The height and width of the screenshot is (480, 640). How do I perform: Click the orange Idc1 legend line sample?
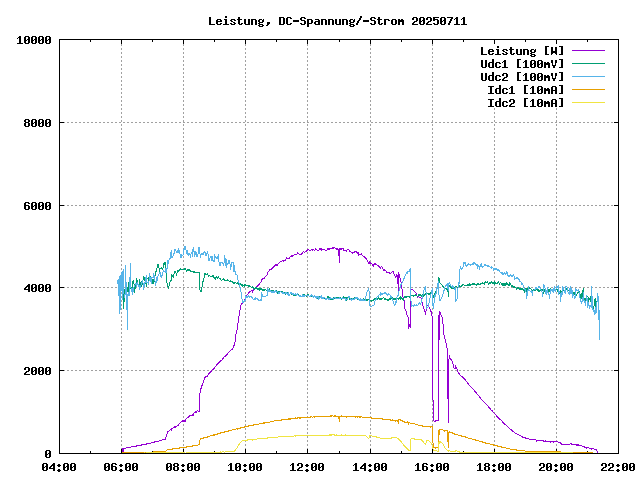589,89
